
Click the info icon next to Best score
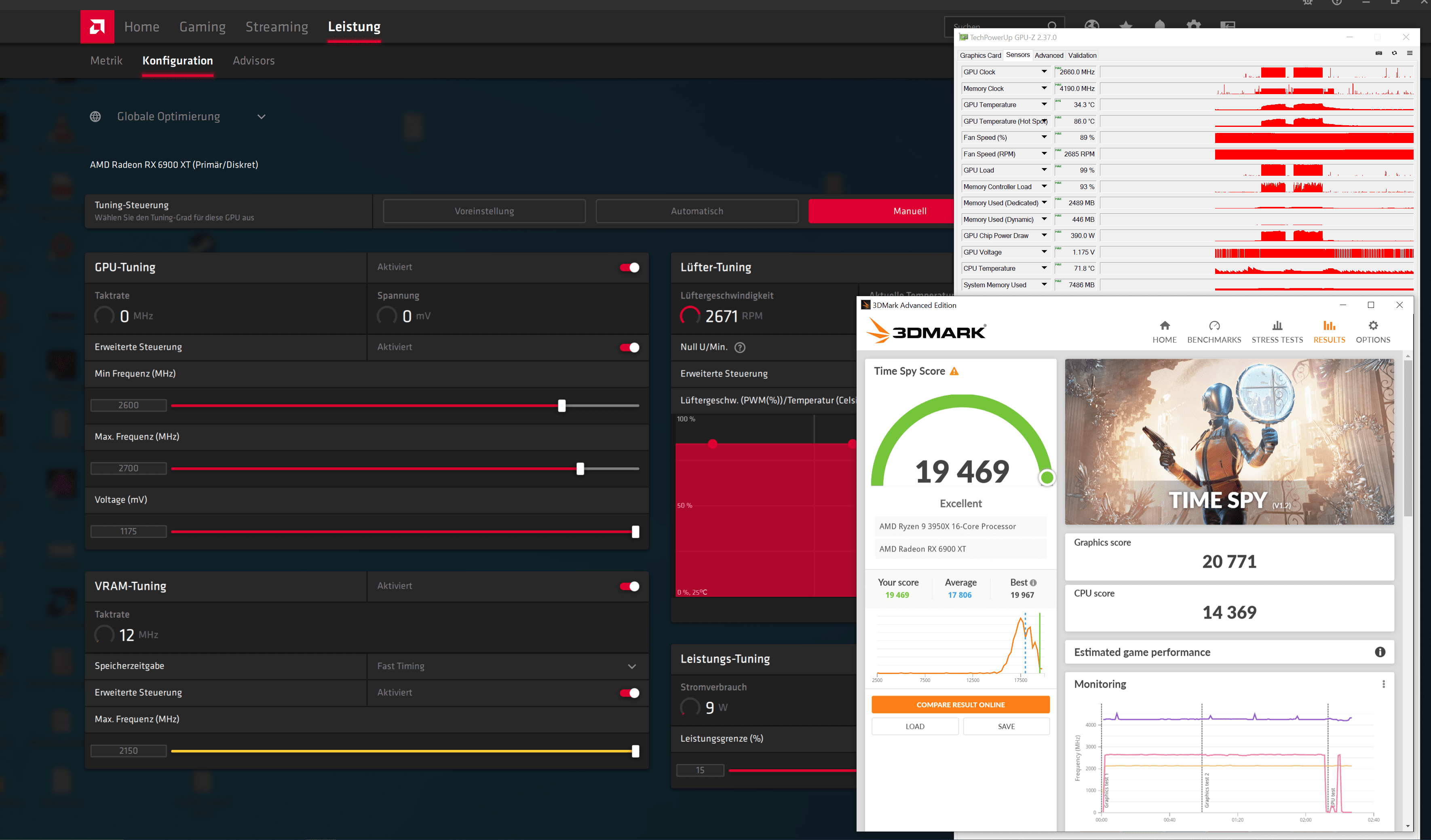tap(1033, 583)
